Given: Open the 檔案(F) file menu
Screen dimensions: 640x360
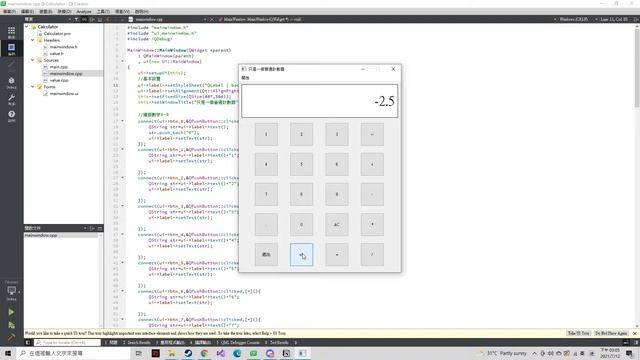Looking at the screenshot, I should pyautogui.click(x=9, y=11).
